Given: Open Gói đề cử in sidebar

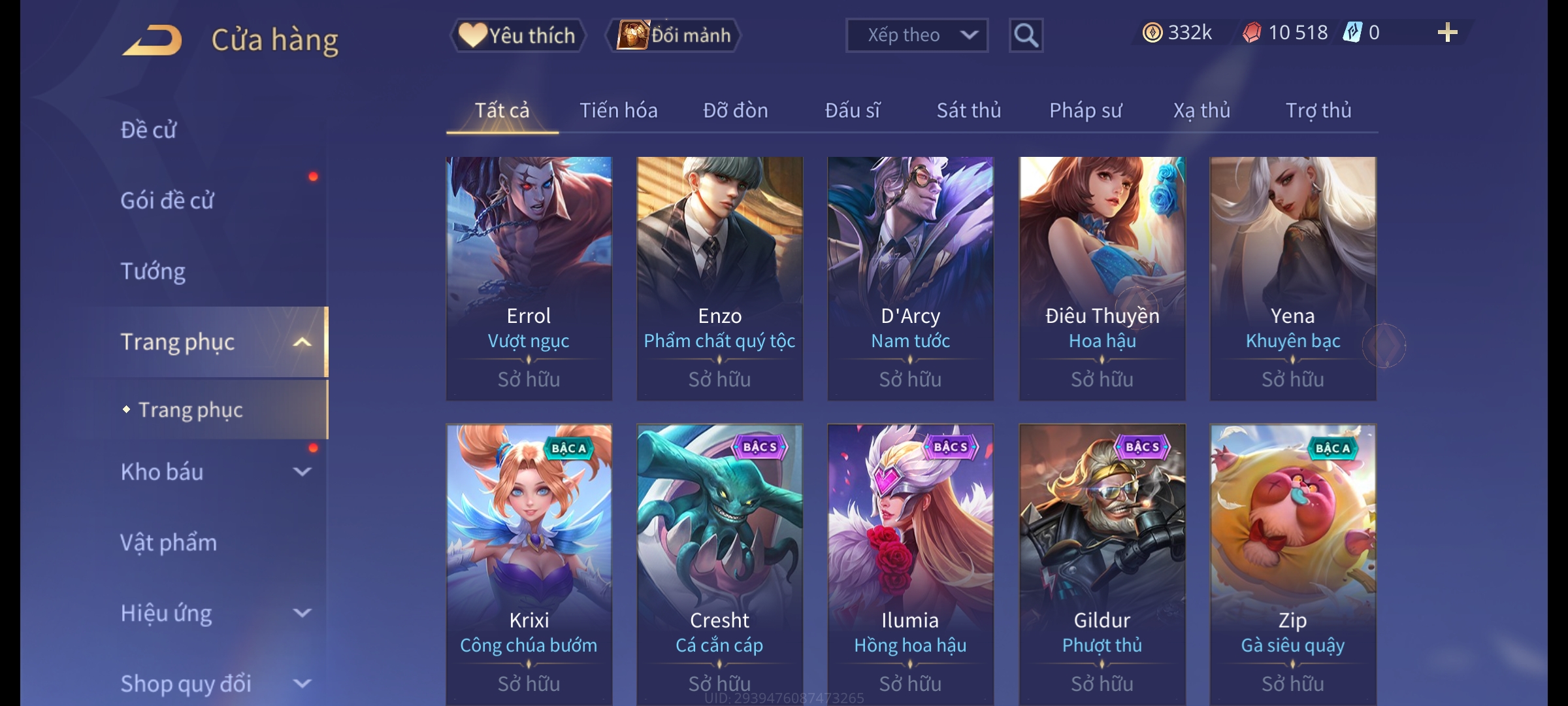Looking at the screenshot, I should (167, 200).
